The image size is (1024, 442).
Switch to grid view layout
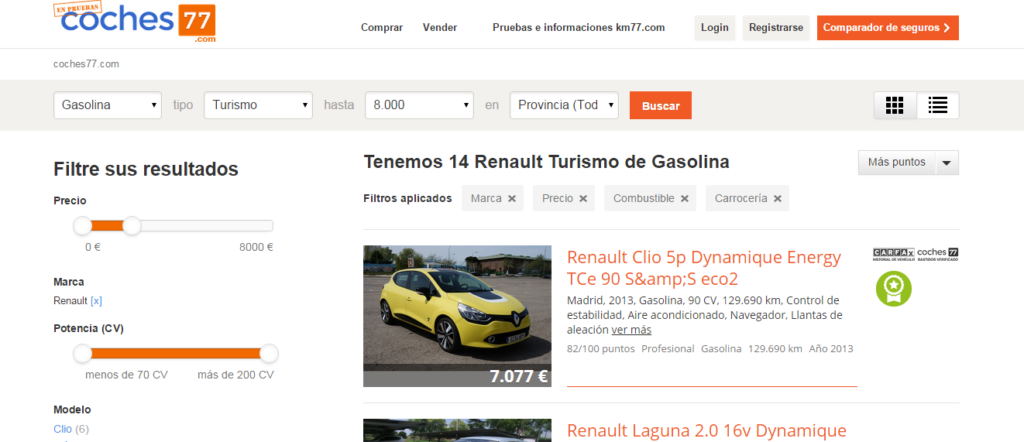(x=895, y=105)
